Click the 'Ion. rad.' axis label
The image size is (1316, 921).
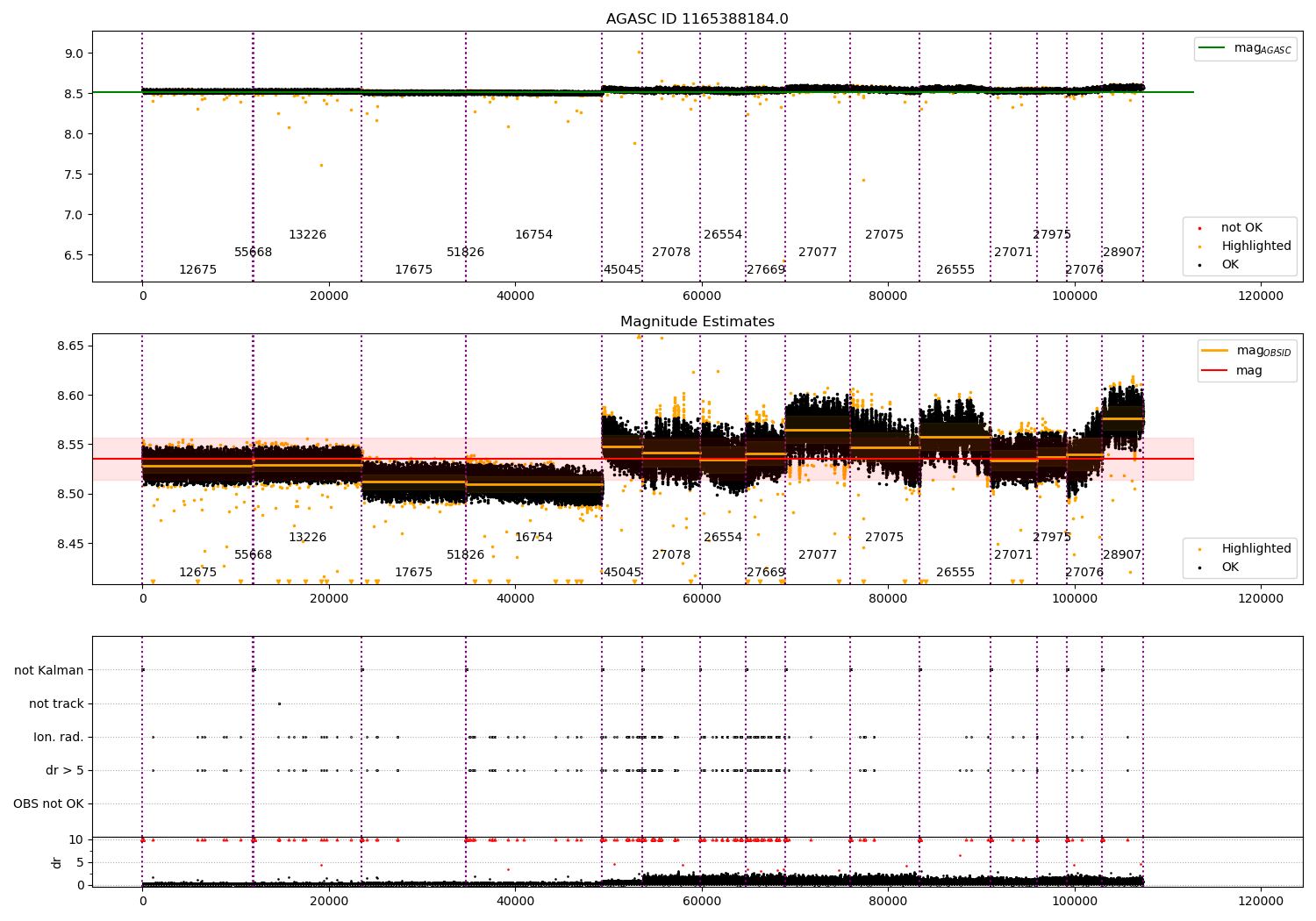(59, 737)
